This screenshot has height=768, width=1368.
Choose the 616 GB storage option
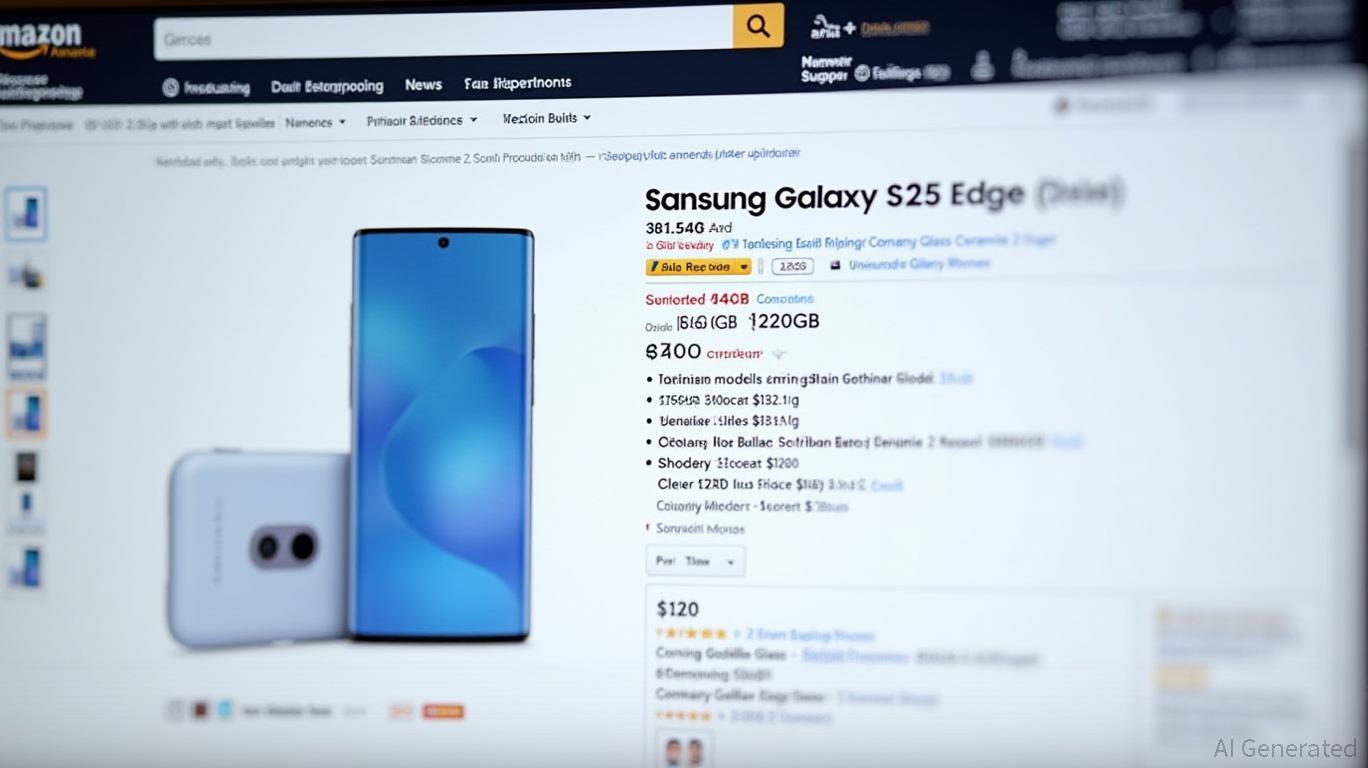[x=707, y=322]
